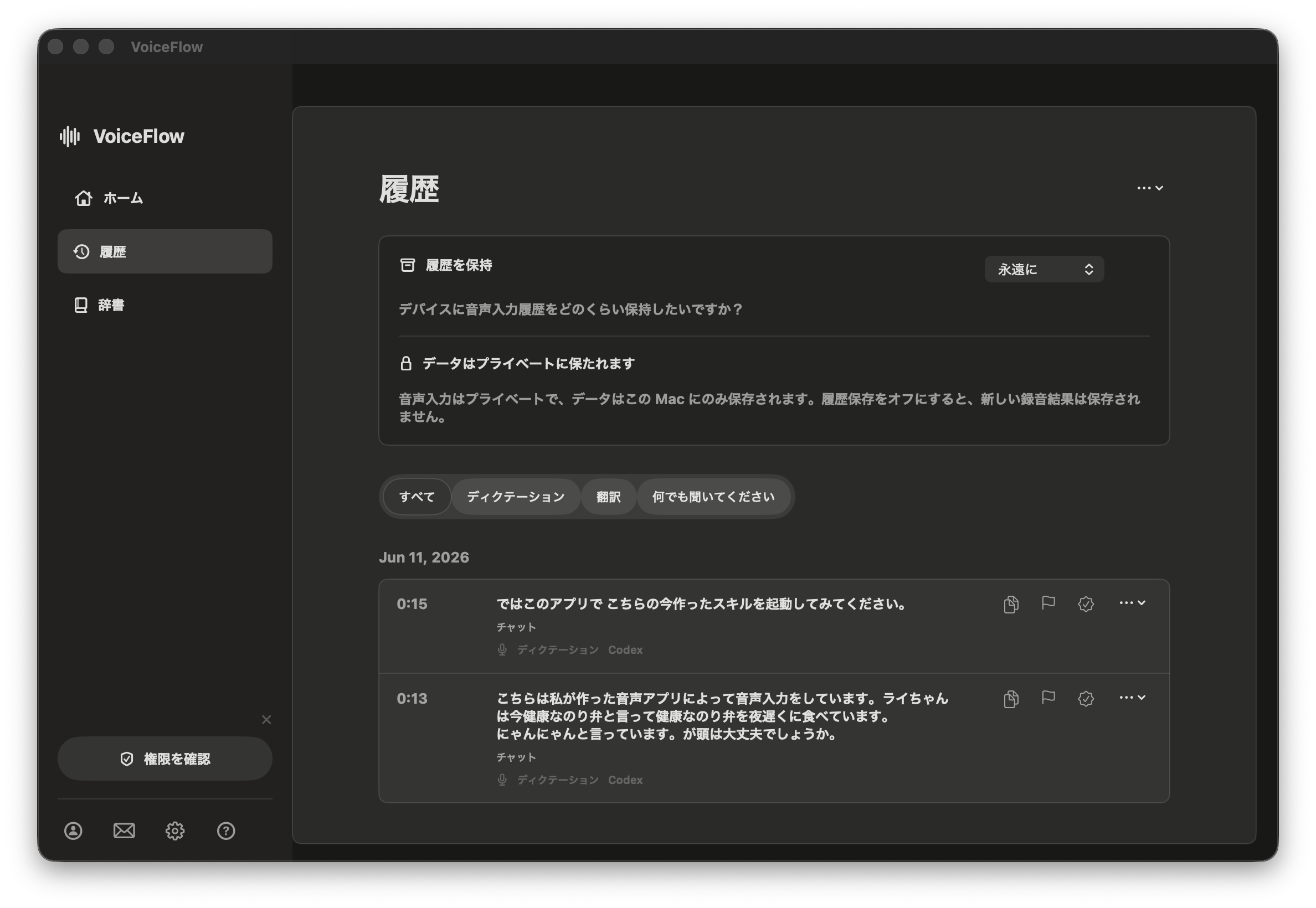1316x908 pixels.
Task: Click the 権限を確認 button
Action: point(164,759)
